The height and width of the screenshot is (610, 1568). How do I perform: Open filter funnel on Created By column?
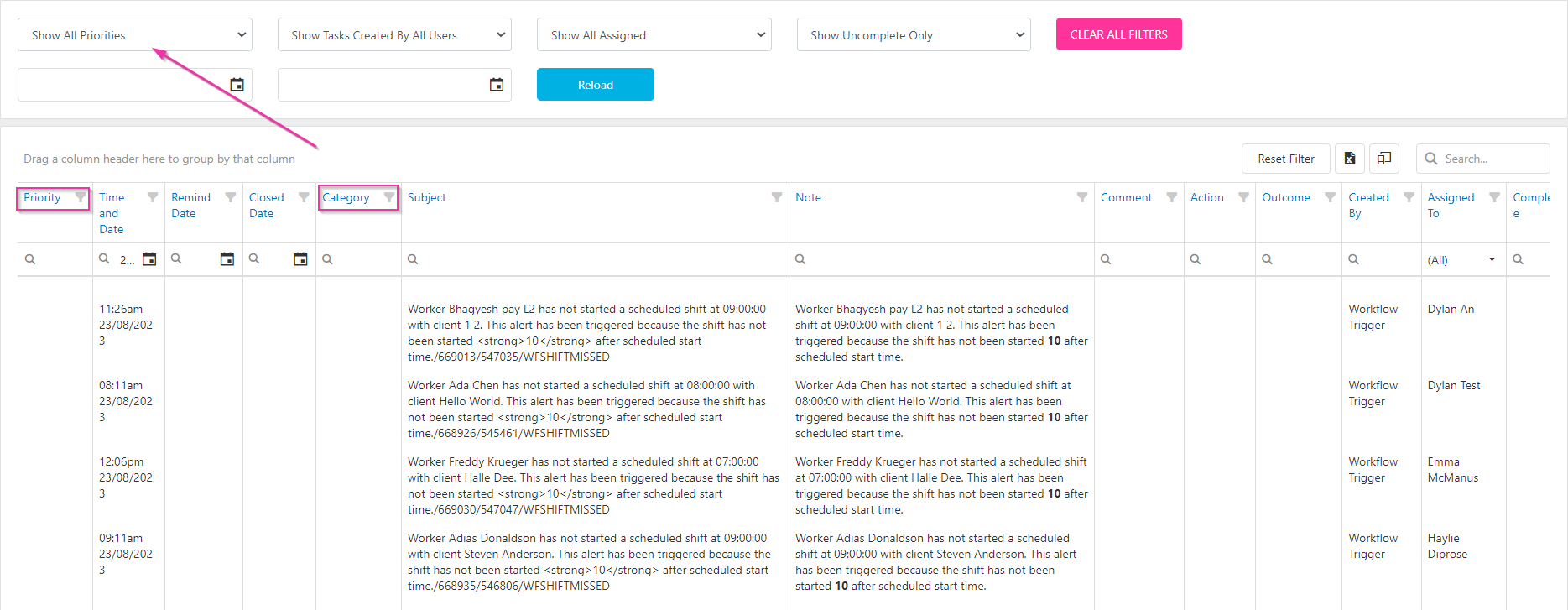(x=1409, y=197)
